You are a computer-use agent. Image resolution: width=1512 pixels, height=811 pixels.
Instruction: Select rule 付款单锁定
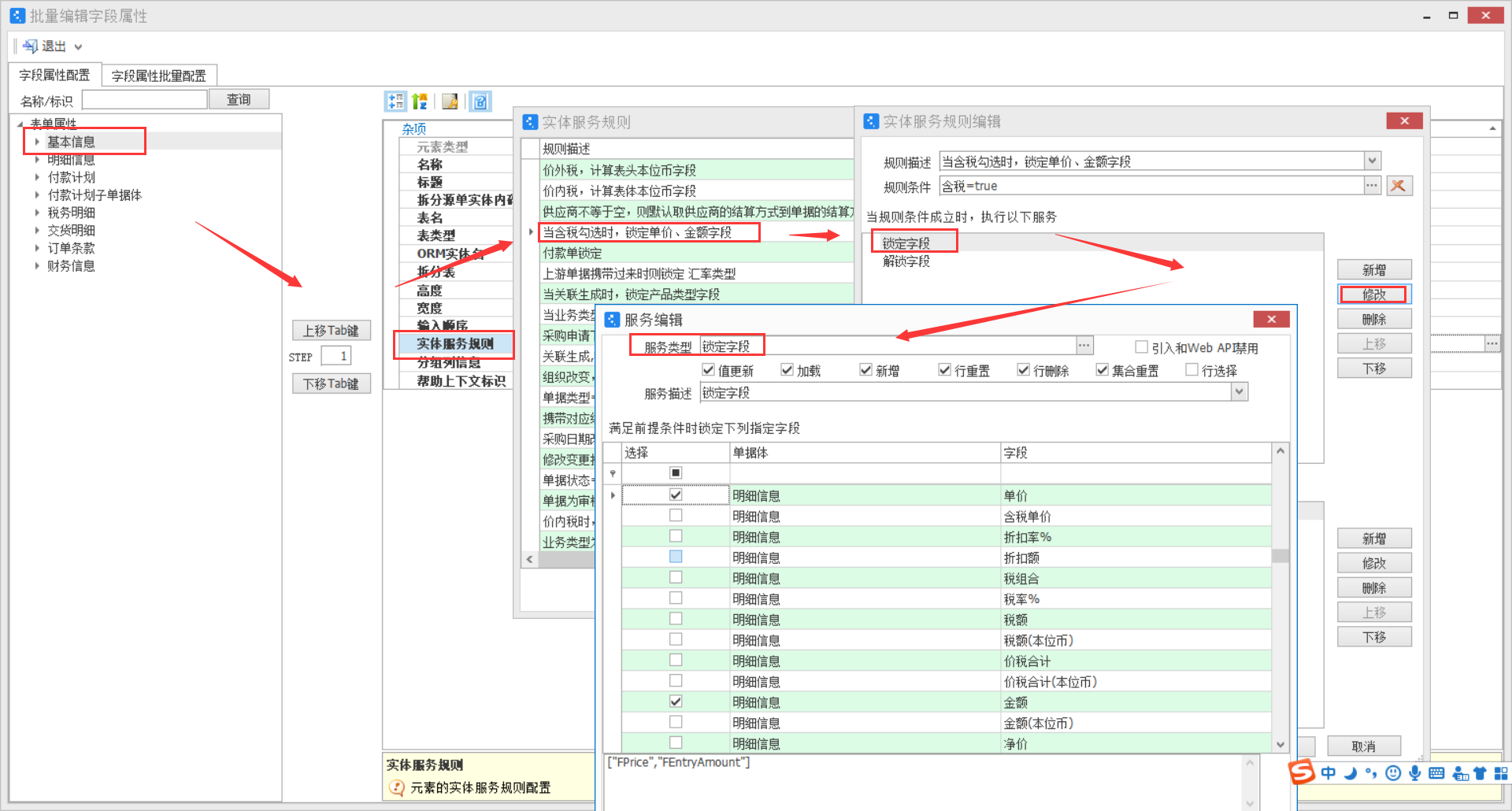coord(572,253)
